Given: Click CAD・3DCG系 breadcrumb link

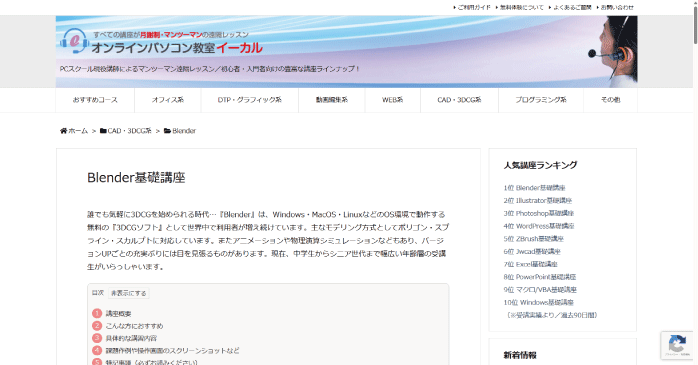Looking at the screenshot, I should point(130,131).
